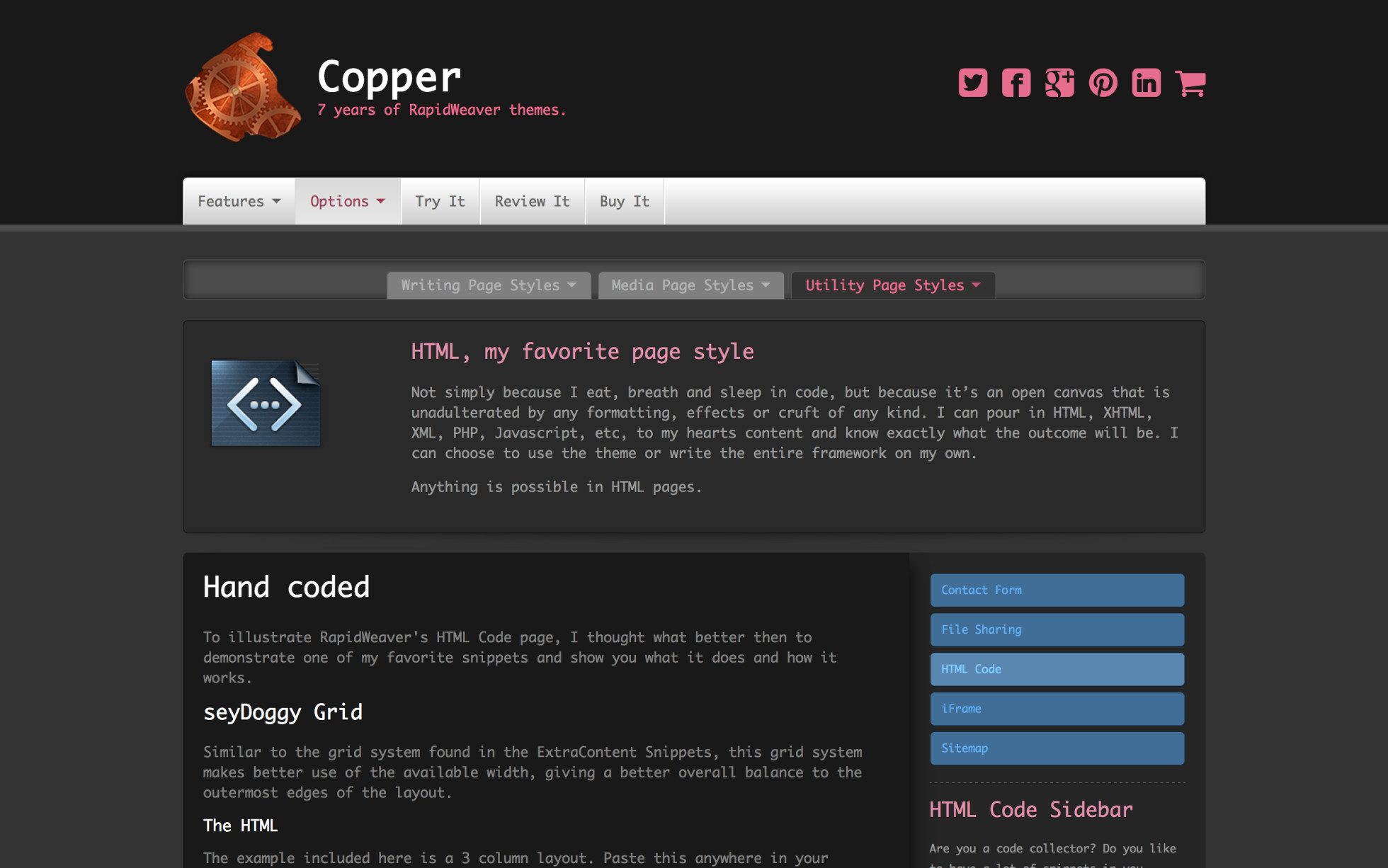
Task: Click the File Sharing sidebar button
Action: 1057,629
